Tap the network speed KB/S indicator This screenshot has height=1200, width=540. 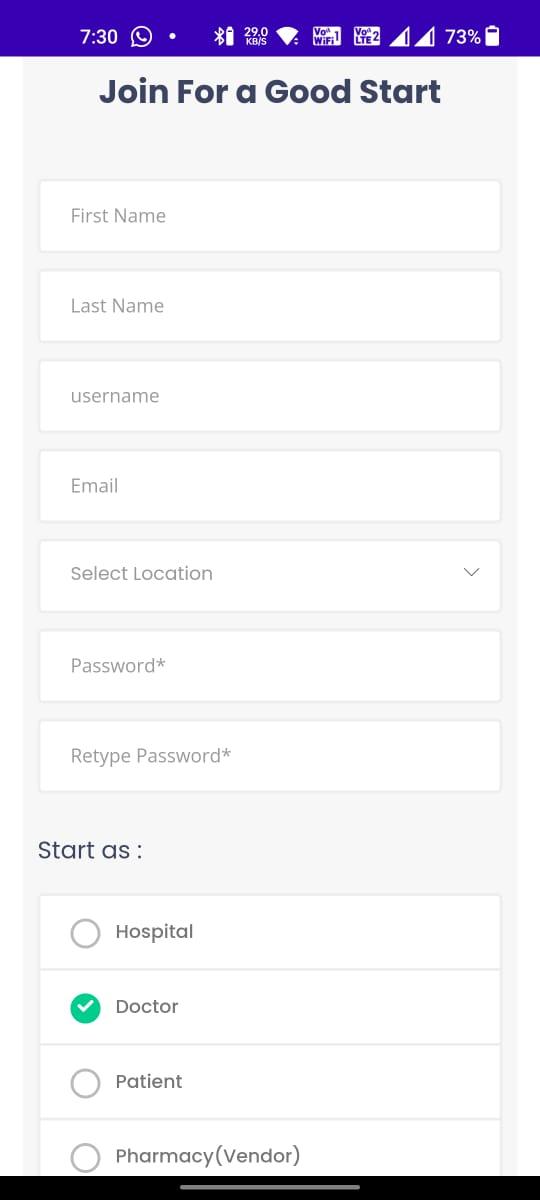pos(256,37)
